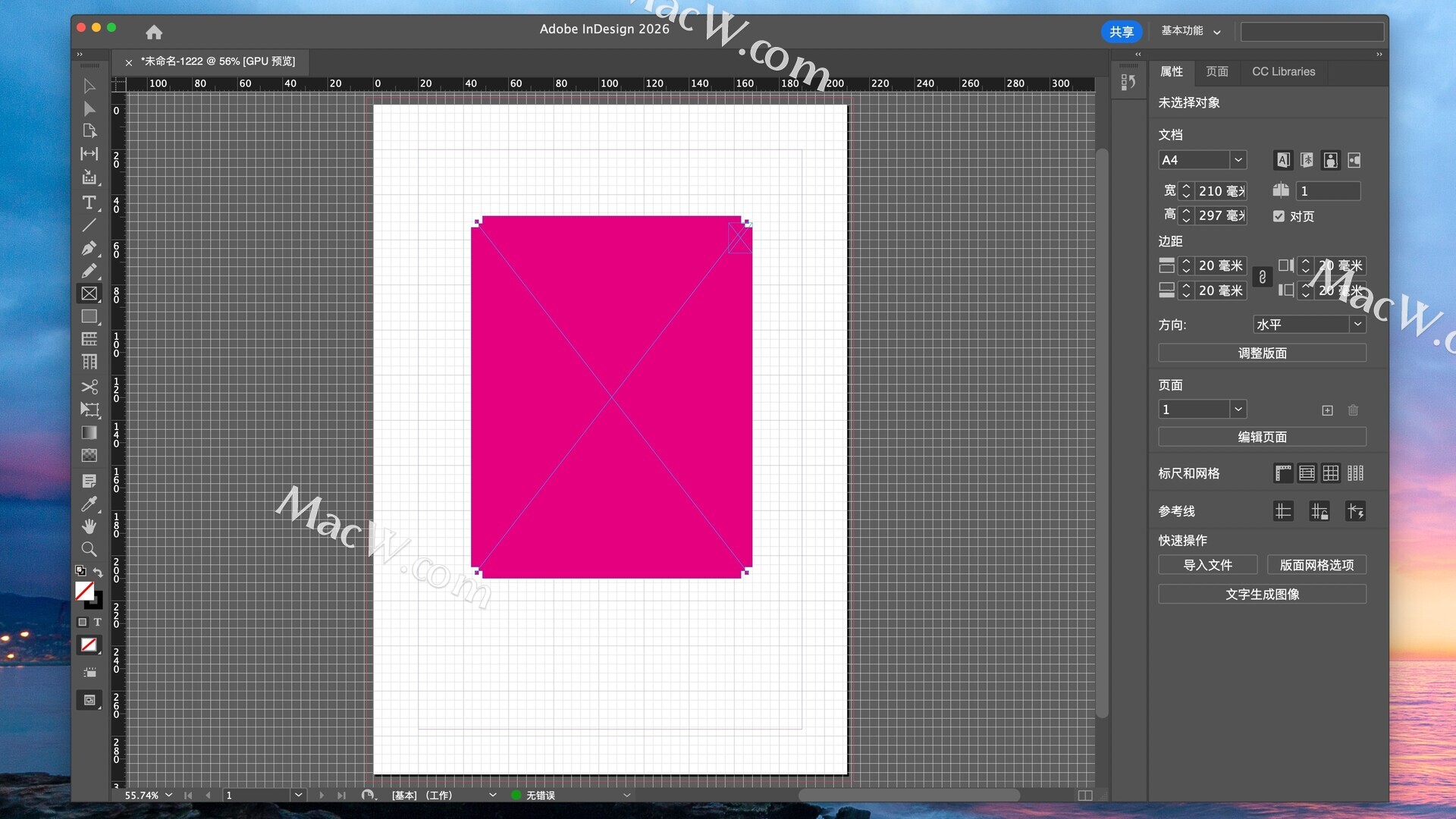
Task: Click the fill color swatch in toolbar
Action: 85,591
